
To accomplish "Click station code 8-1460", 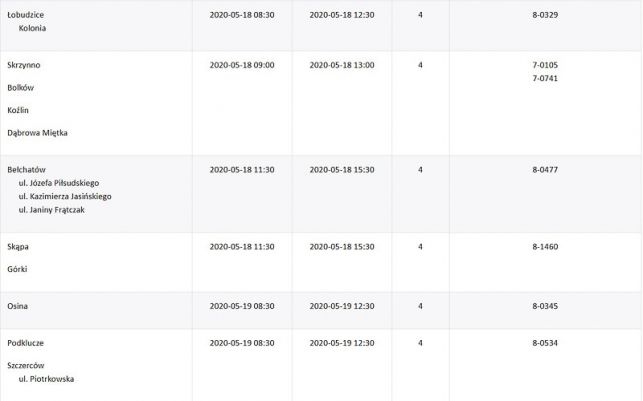I will 545,246.
